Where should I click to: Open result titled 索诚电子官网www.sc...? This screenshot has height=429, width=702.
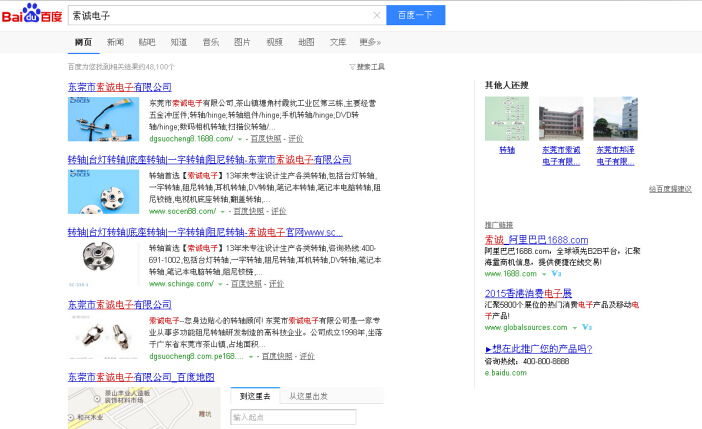click(205, 232)
